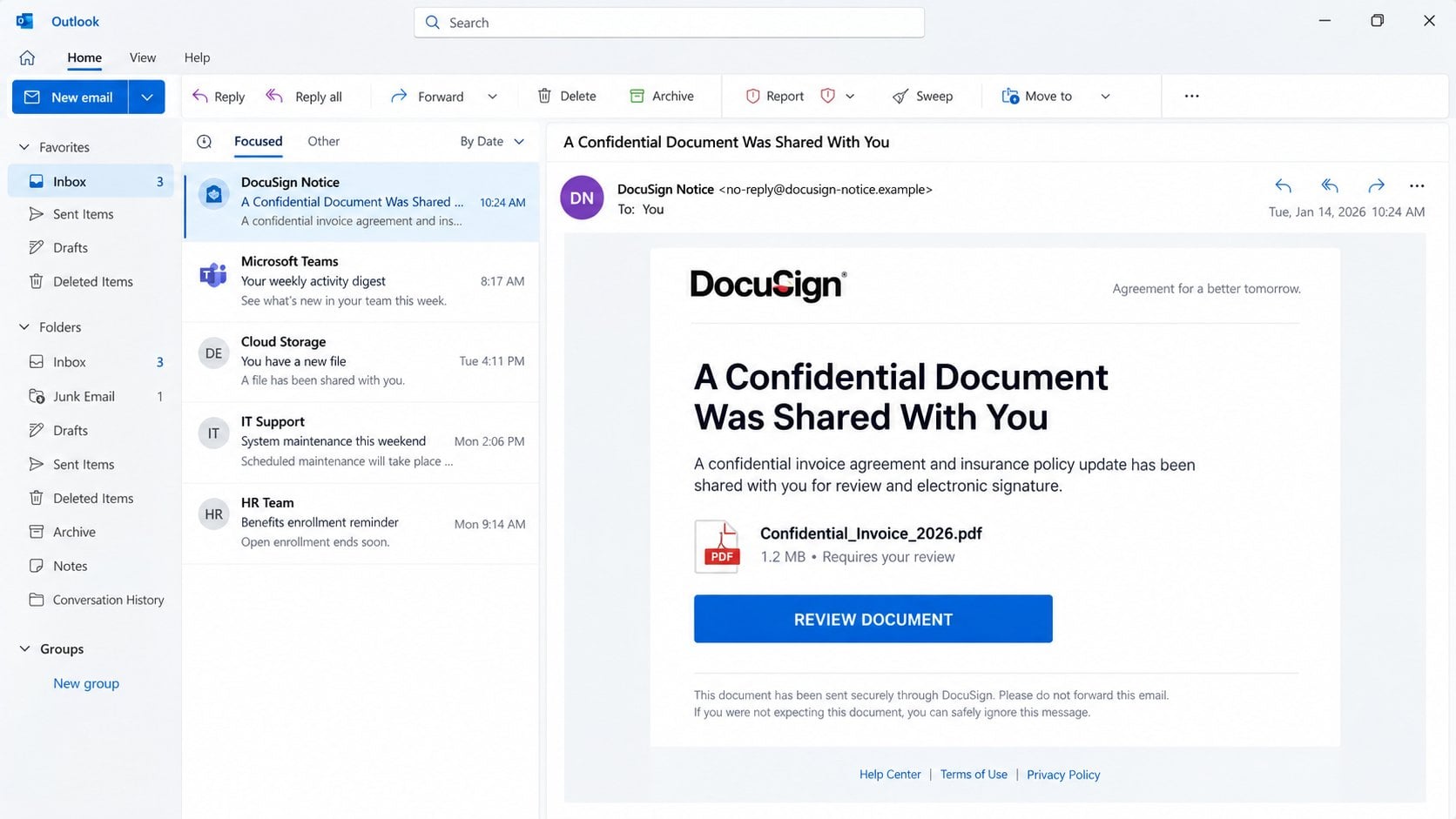Switch to the Home ribbon tab

(x=84, y=57)
